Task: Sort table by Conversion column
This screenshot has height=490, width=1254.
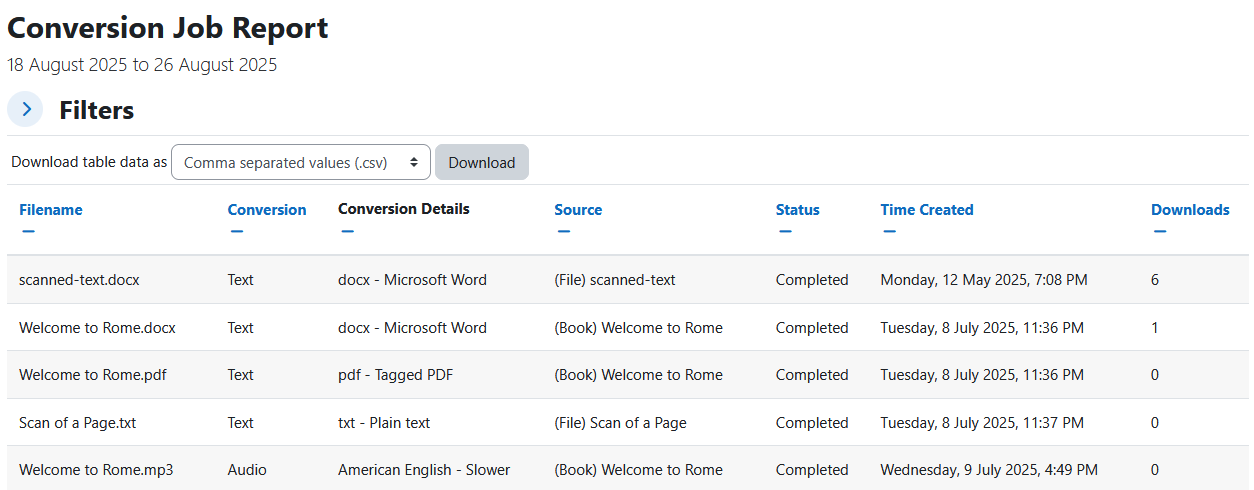Action: [x=267, y=210]
